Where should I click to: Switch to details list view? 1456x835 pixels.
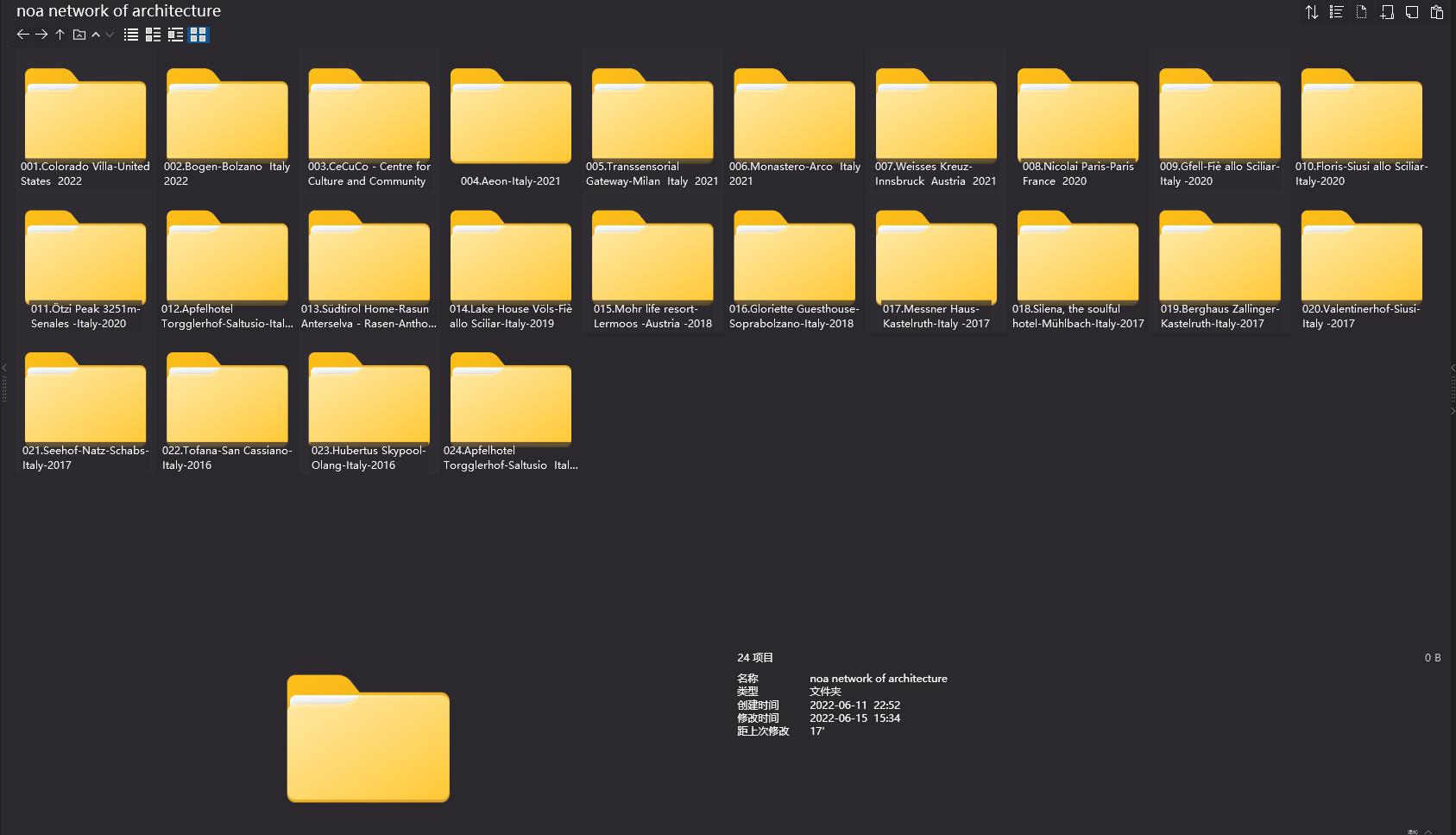point(154,35)
